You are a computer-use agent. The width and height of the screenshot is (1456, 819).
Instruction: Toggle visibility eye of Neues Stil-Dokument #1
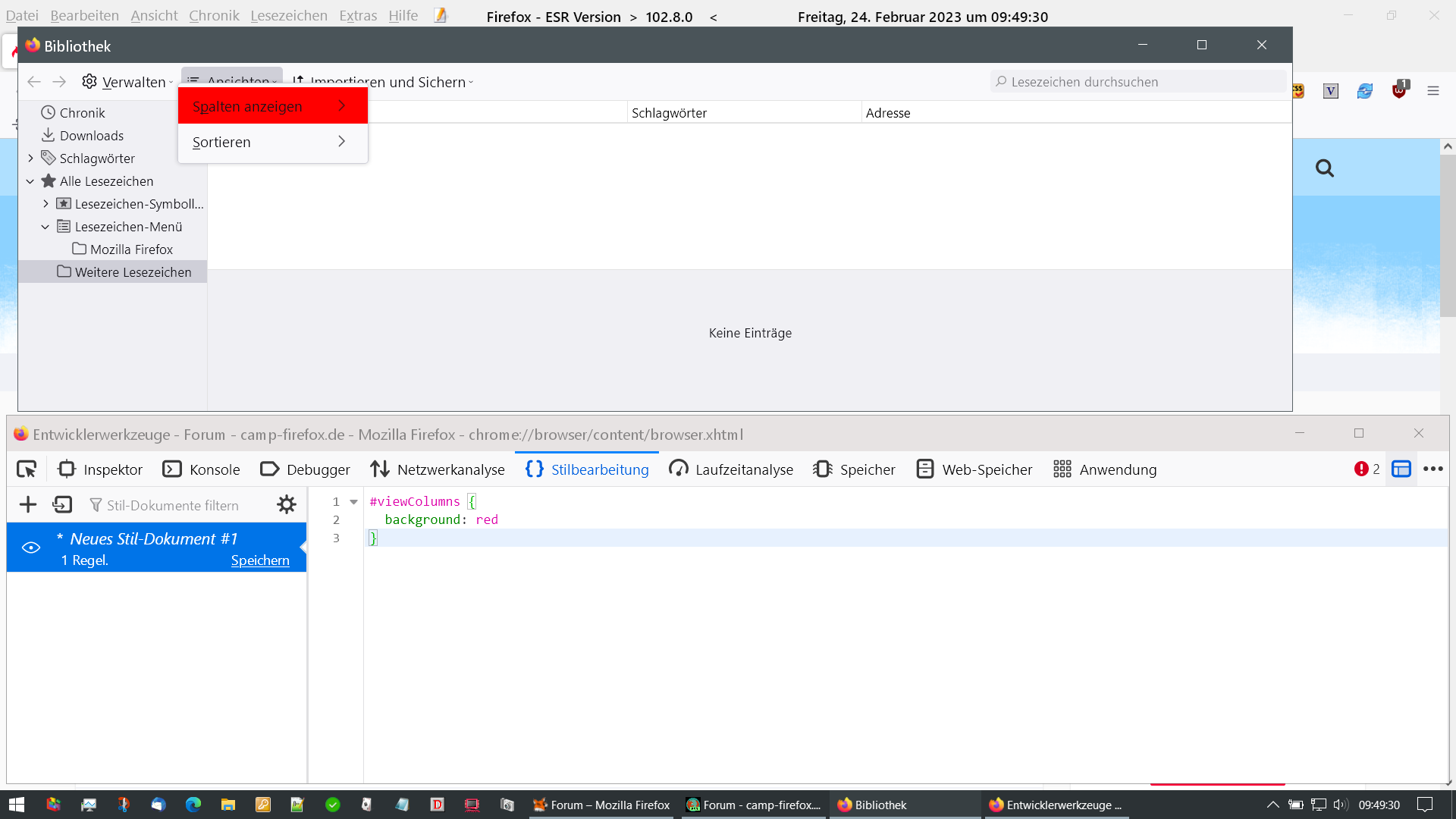point(31,548)
